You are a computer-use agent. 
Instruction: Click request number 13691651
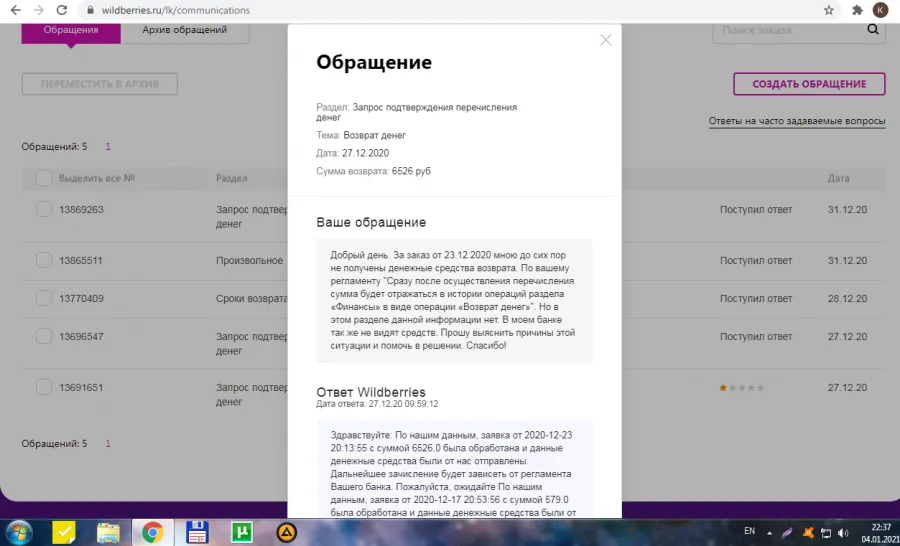pyautogui.click(x=82, y=388)
